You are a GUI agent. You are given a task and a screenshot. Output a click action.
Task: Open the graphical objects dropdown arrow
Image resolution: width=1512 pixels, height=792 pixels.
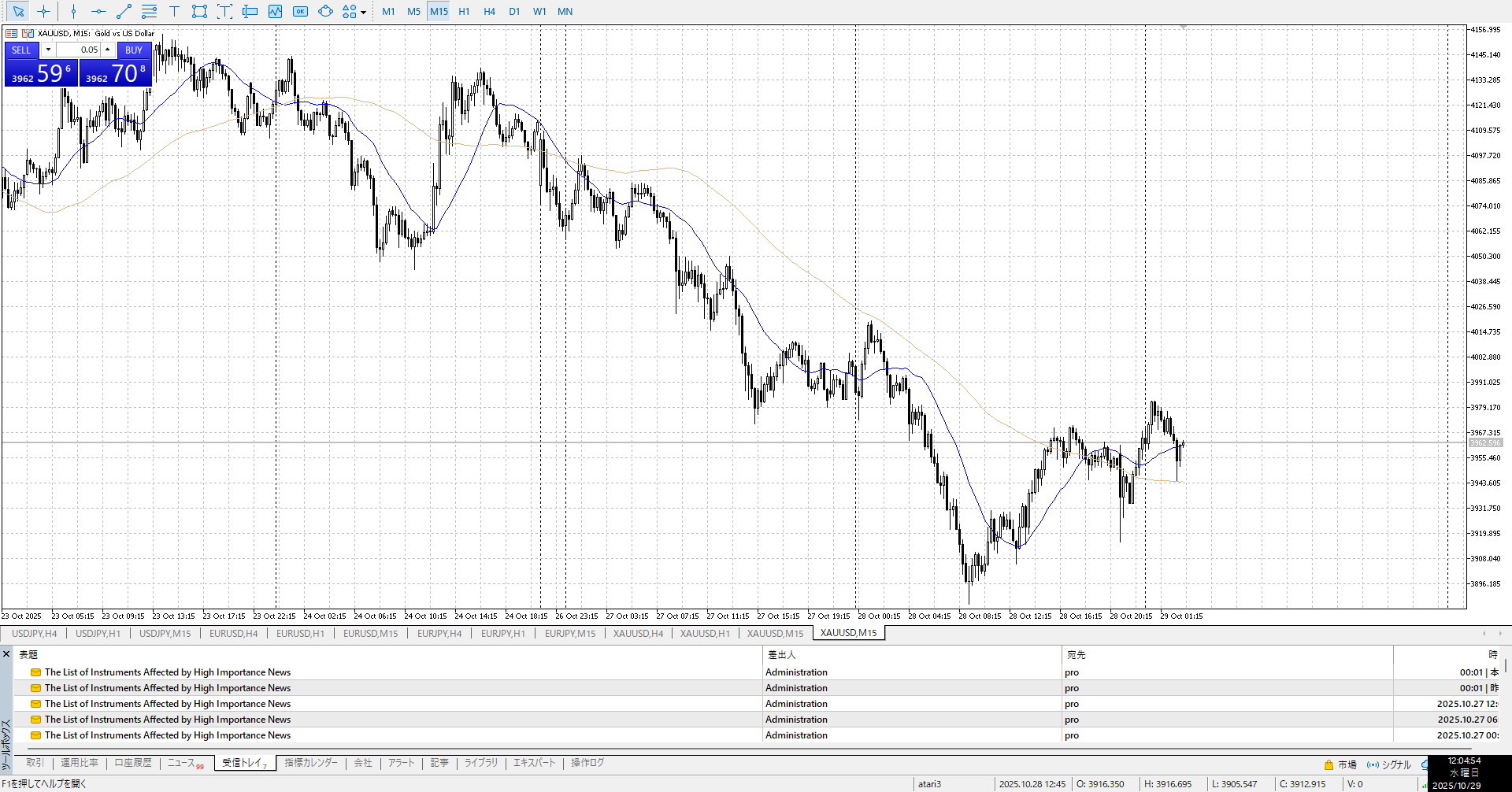[x=363, y=12]
